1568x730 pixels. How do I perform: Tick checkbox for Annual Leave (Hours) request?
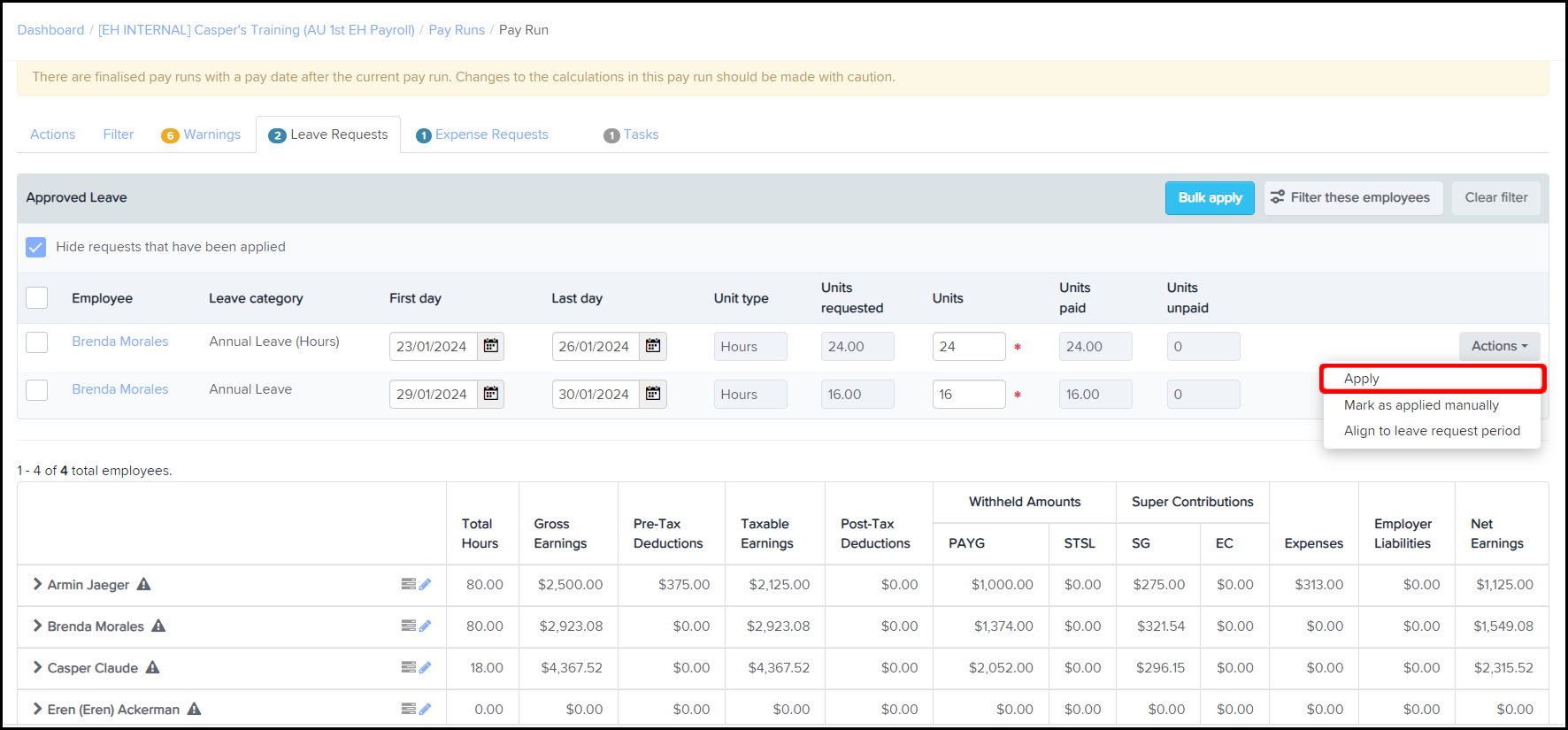[37, 342]
